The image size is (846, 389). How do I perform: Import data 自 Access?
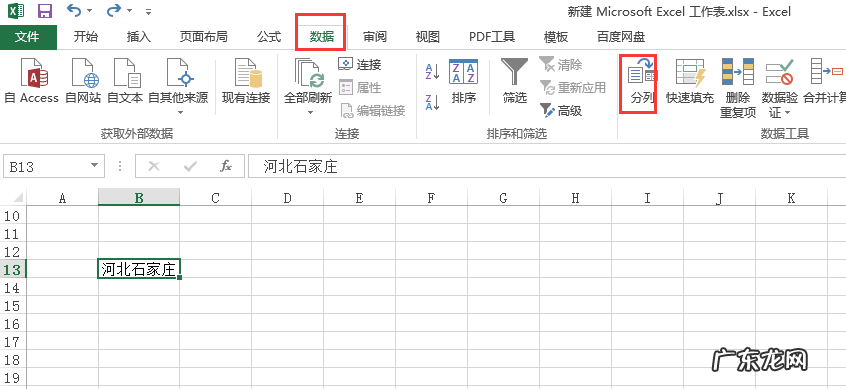point(31,81)
